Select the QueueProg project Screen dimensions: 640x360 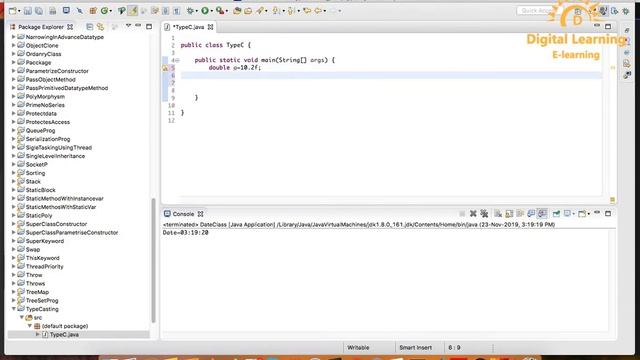(40, 131)
